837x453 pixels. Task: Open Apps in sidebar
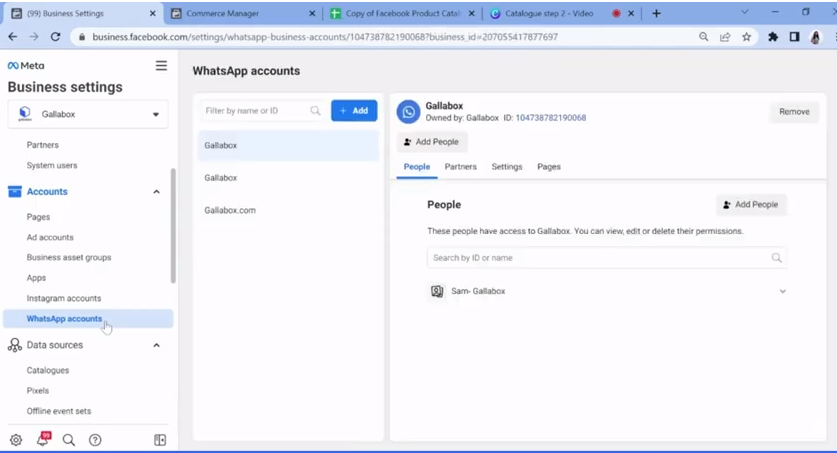coord(36,278)
